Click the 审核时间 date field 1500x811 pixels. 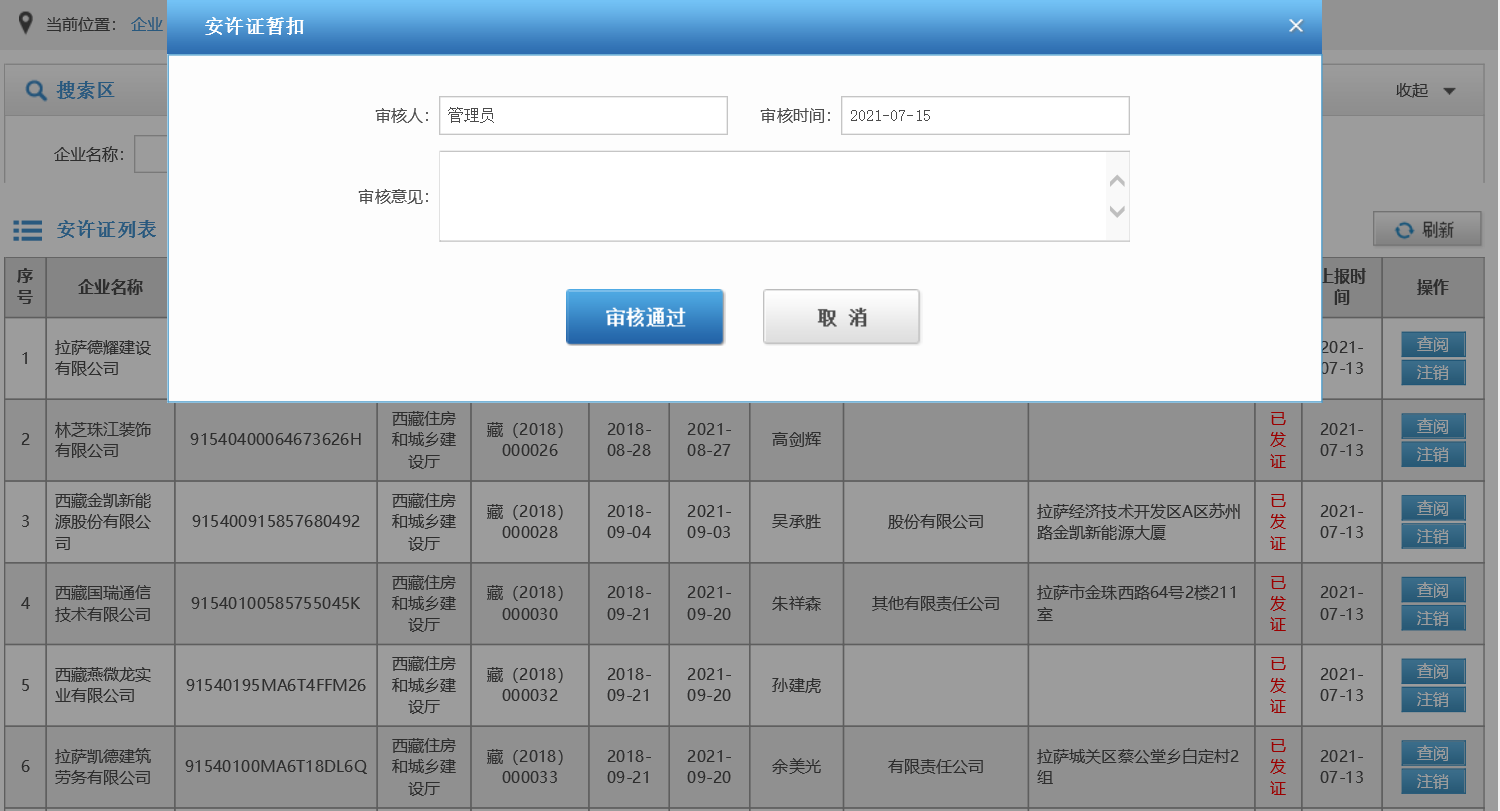984,116
